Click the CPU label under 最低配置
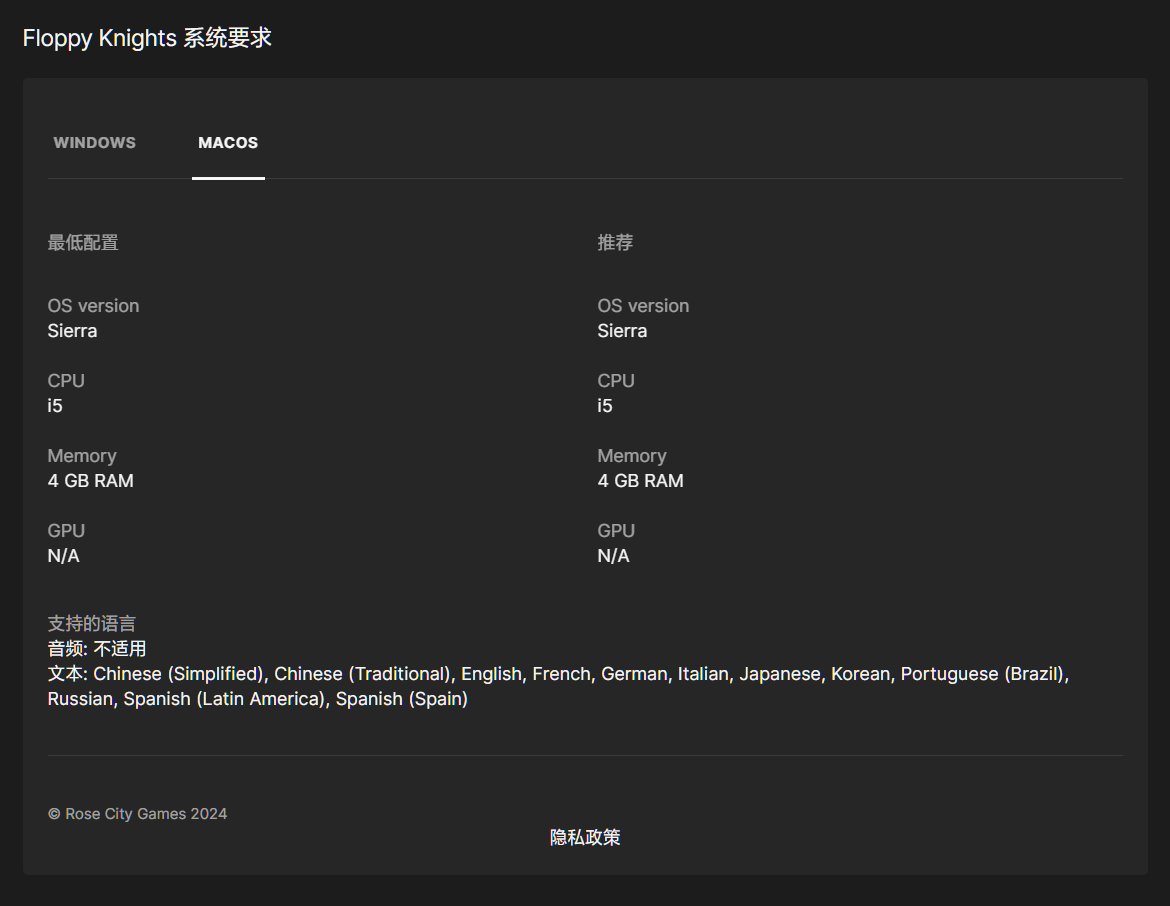The height and width of the screenshot is (906, 1170). coord(66,381)
